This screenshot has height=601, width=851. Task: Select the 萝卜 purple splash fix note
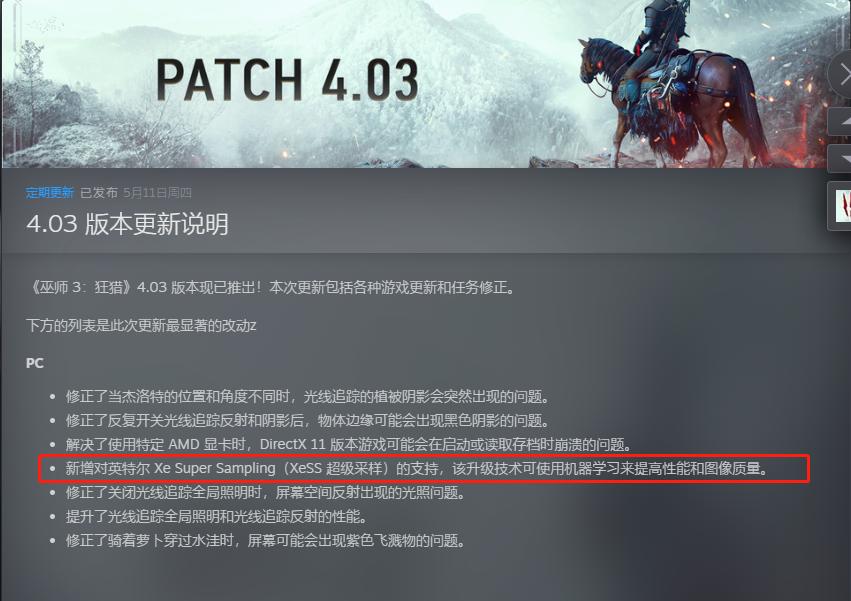(265, 541)
